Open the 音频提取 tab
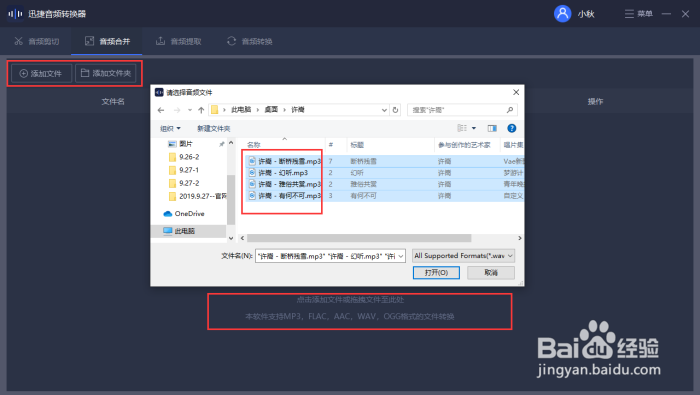700x395 pixels. (x=178, y=42)
